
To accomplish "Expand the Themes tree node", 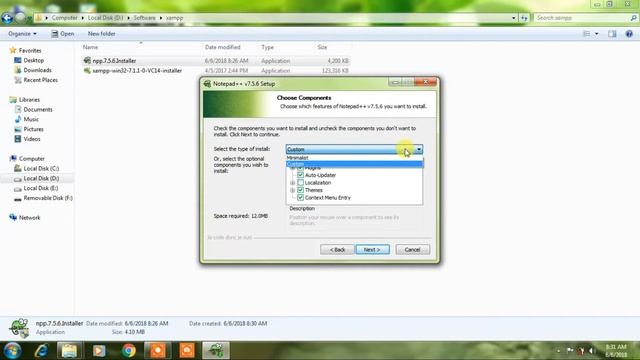I will coord(293,190).
